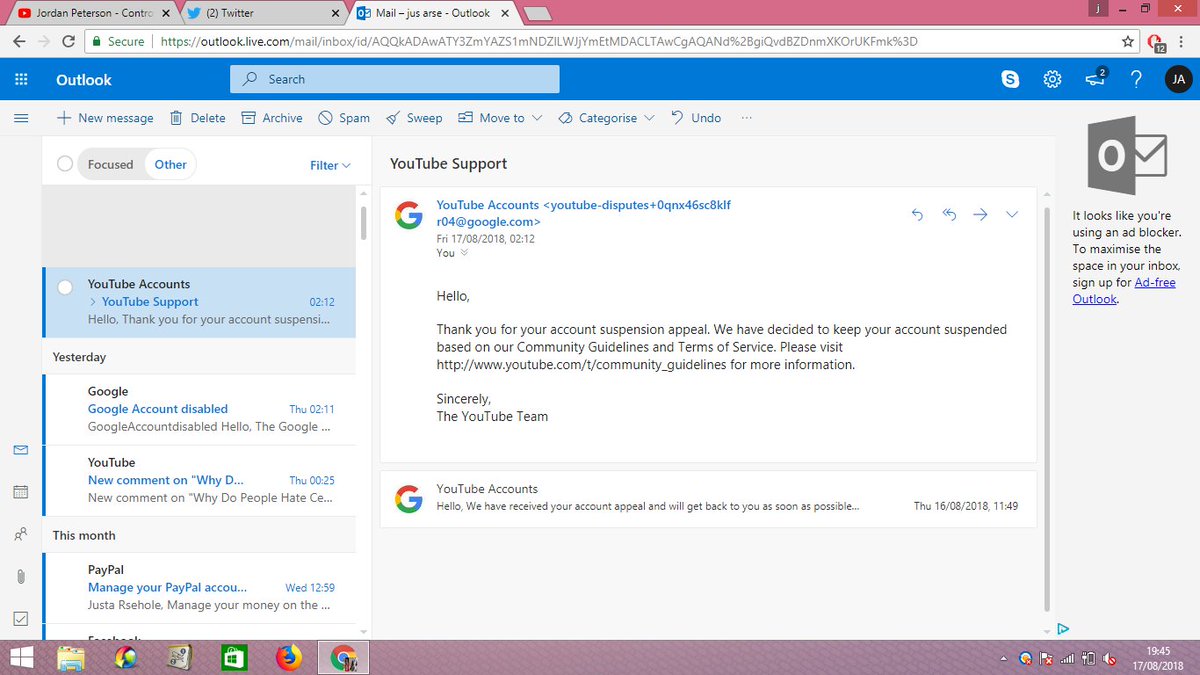Open the toolbar more options ellipsis
The height and width of the screenshot is (675, 1200).
point(746,118)
